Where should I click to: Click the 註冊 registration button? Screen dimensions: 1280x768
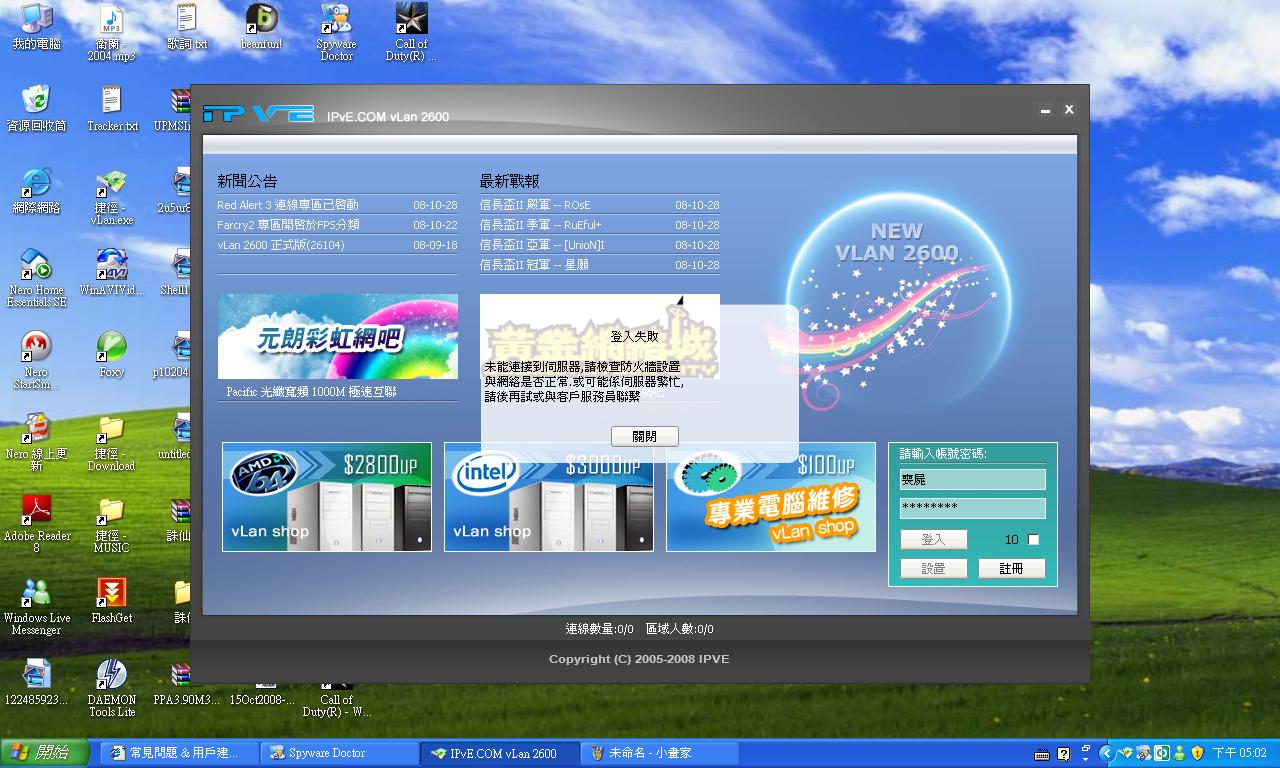coord(1012,568)
